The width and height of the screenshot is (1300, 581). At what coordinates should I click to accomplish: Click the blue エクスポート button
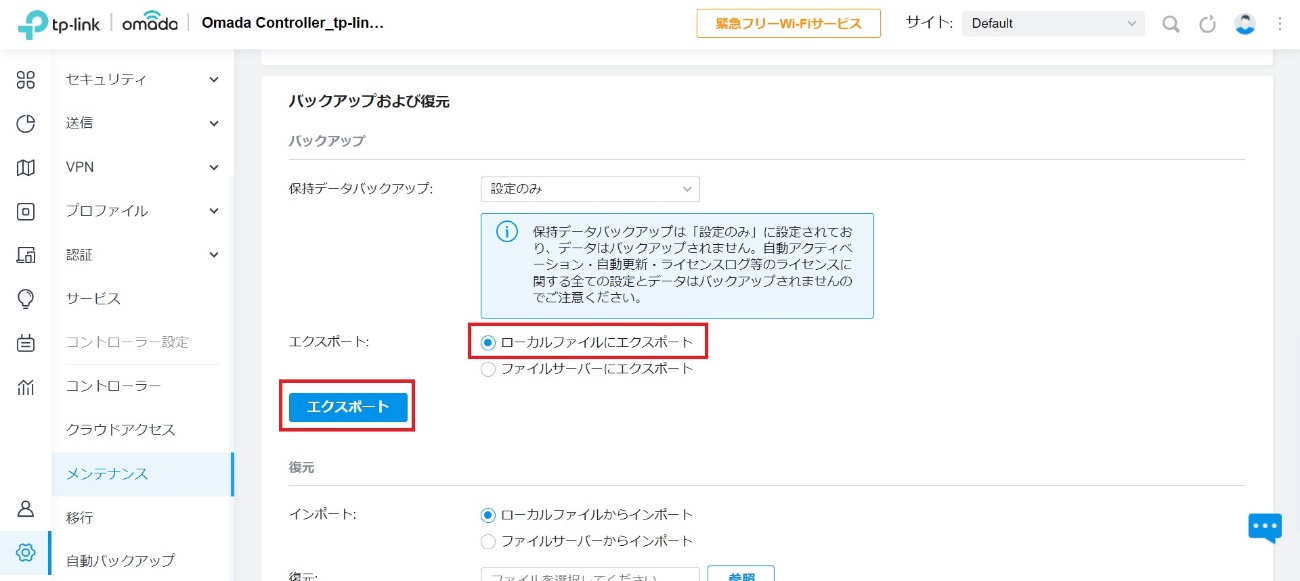pos(347,407)
